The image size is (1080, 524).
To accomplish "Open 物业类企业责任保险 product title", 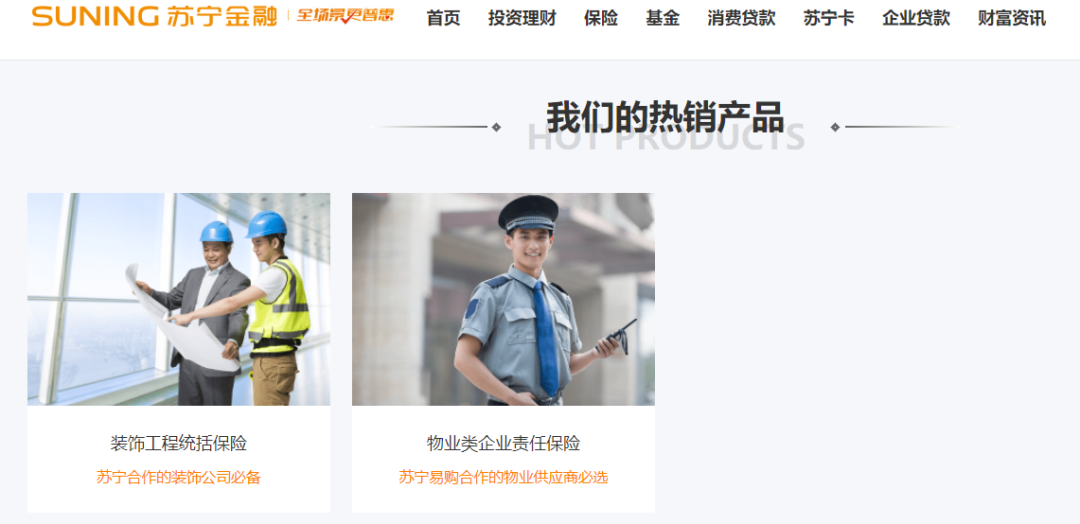I will [503, 443].
